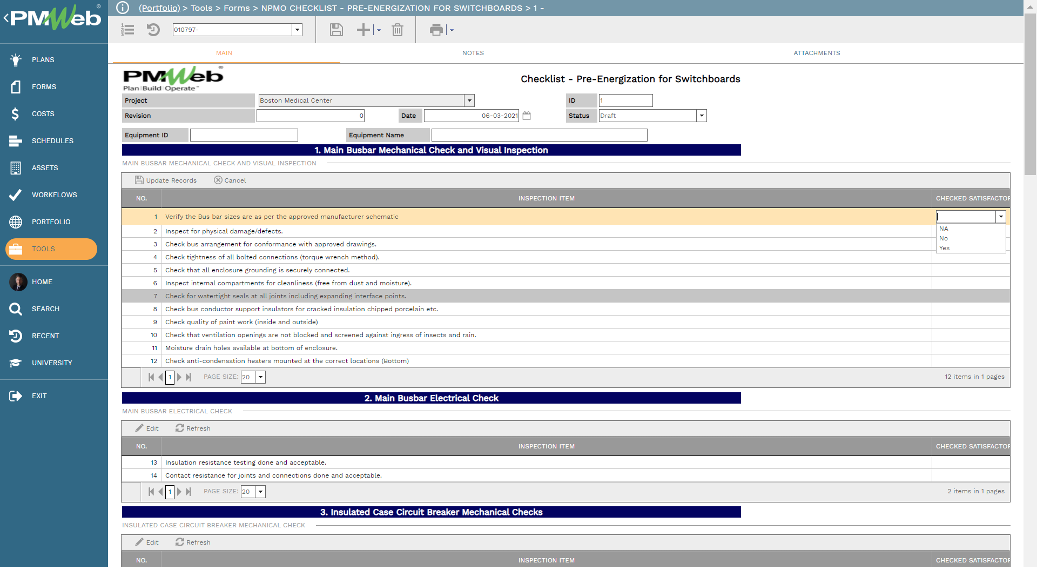Screen dimensions: 1037x570
Task: Select NA from the dropdown list
Action: tap(970, 229)
